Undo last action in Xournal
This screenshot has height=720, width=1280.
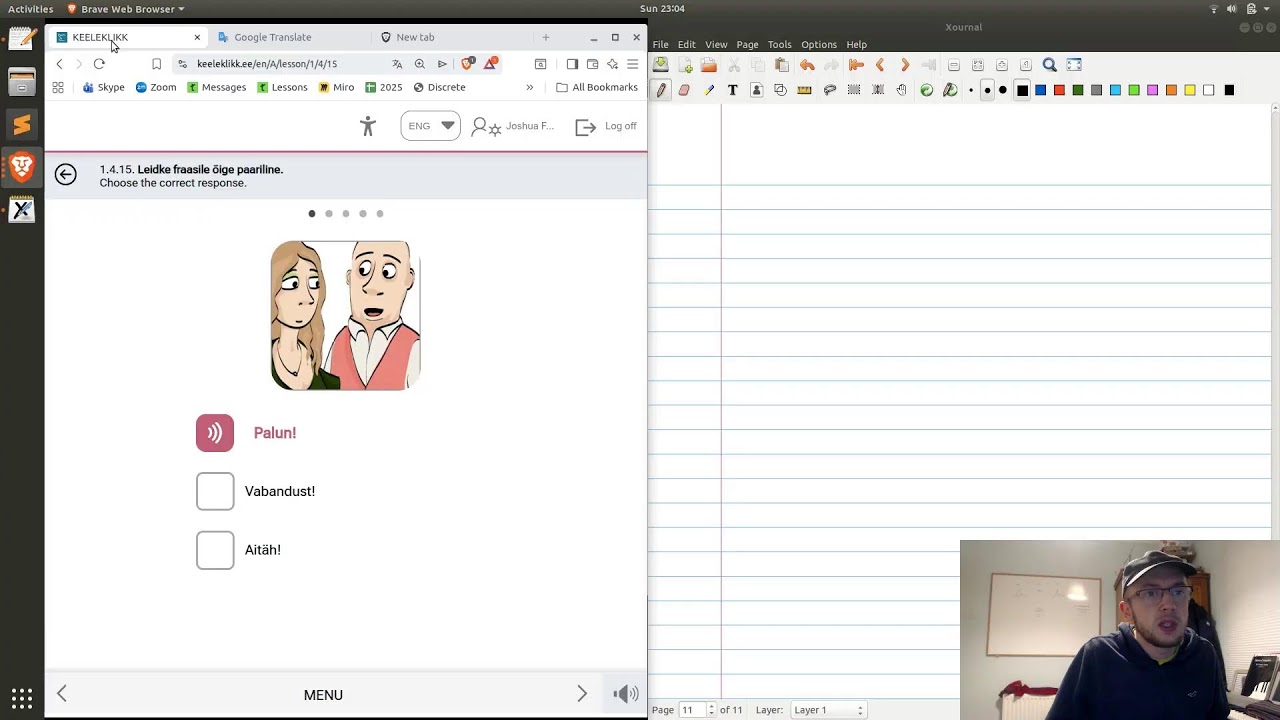point(807,65)
